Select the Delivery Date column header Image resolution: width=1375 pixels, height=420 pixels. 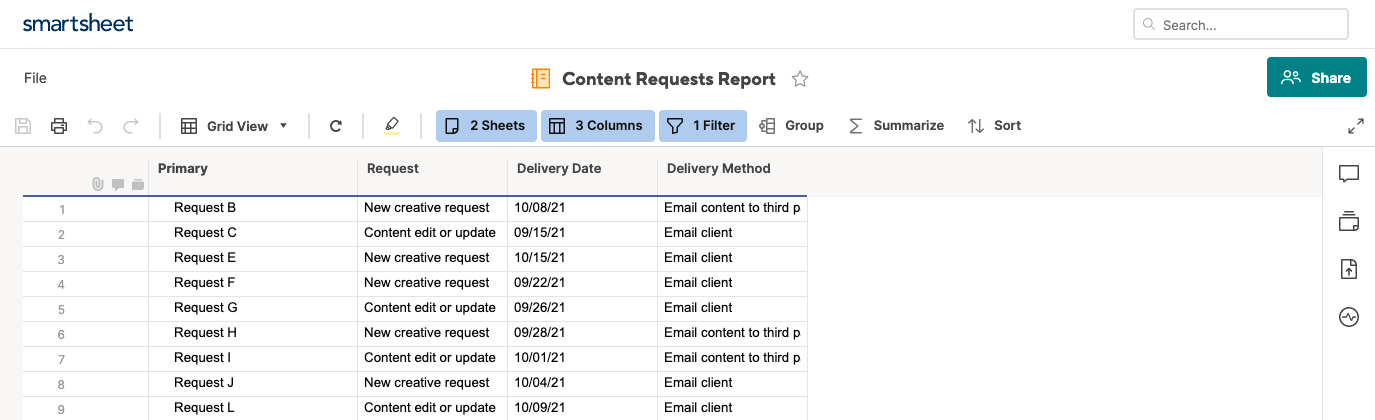pyautogui.click(x=559, y=169)
